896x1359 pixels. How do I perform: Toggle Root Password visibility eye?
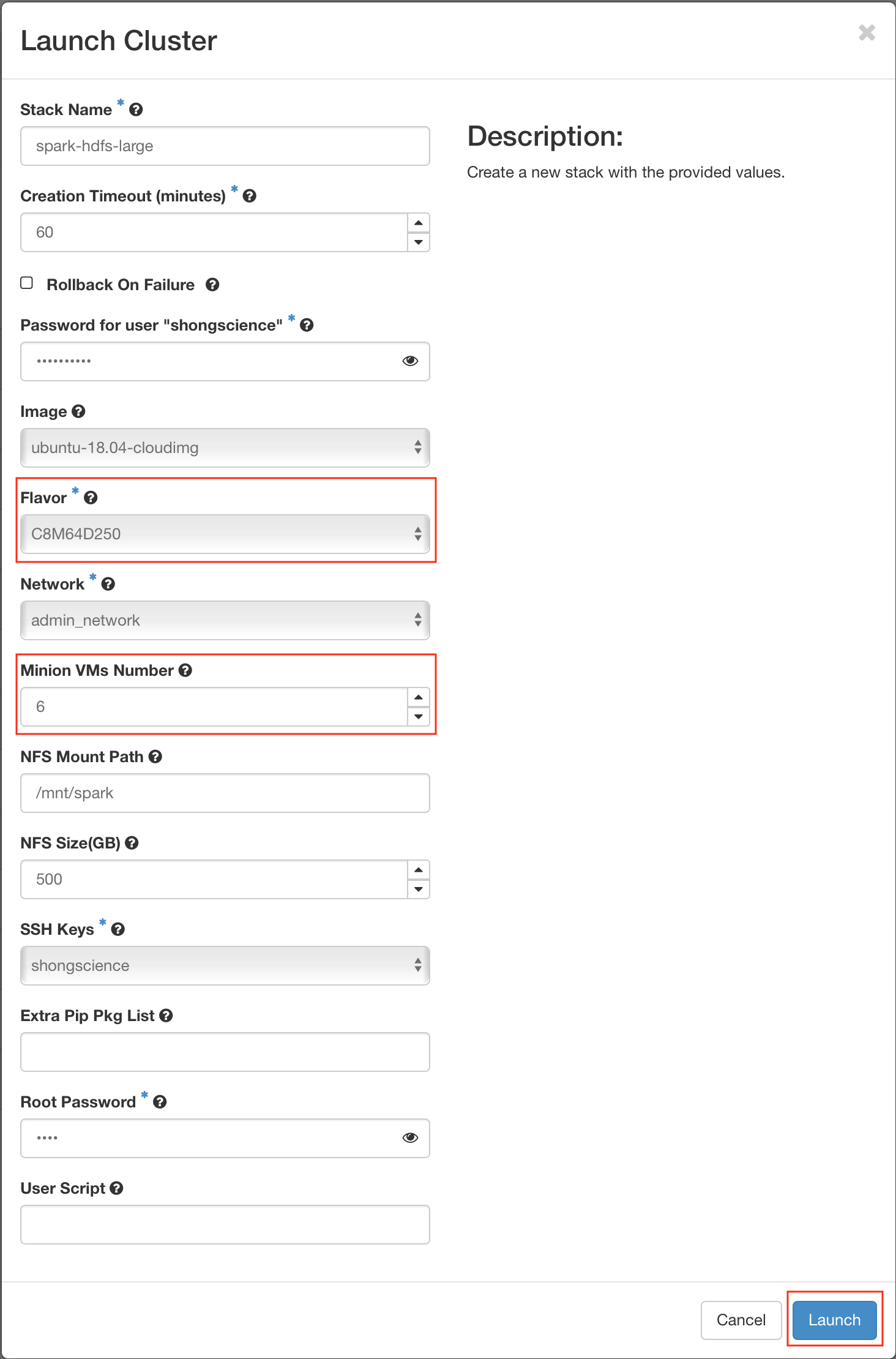pos(410,1138)
